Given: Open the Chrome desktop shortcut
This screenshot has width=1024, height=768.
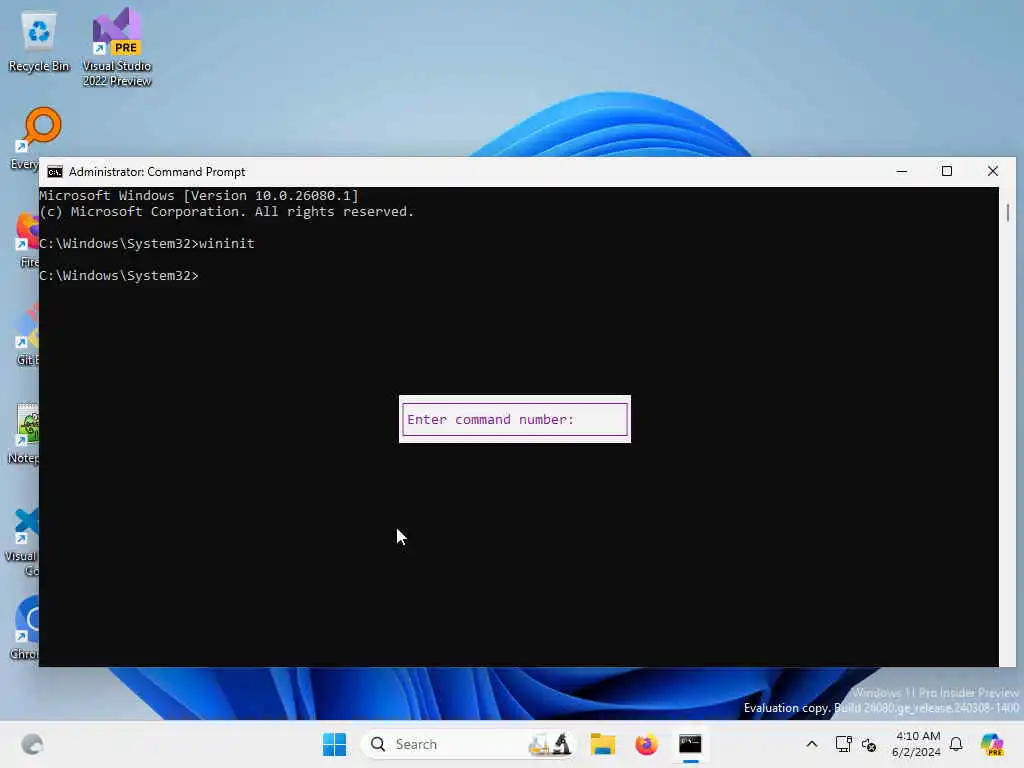Looking at the screenshot, I should pos(26,627).
